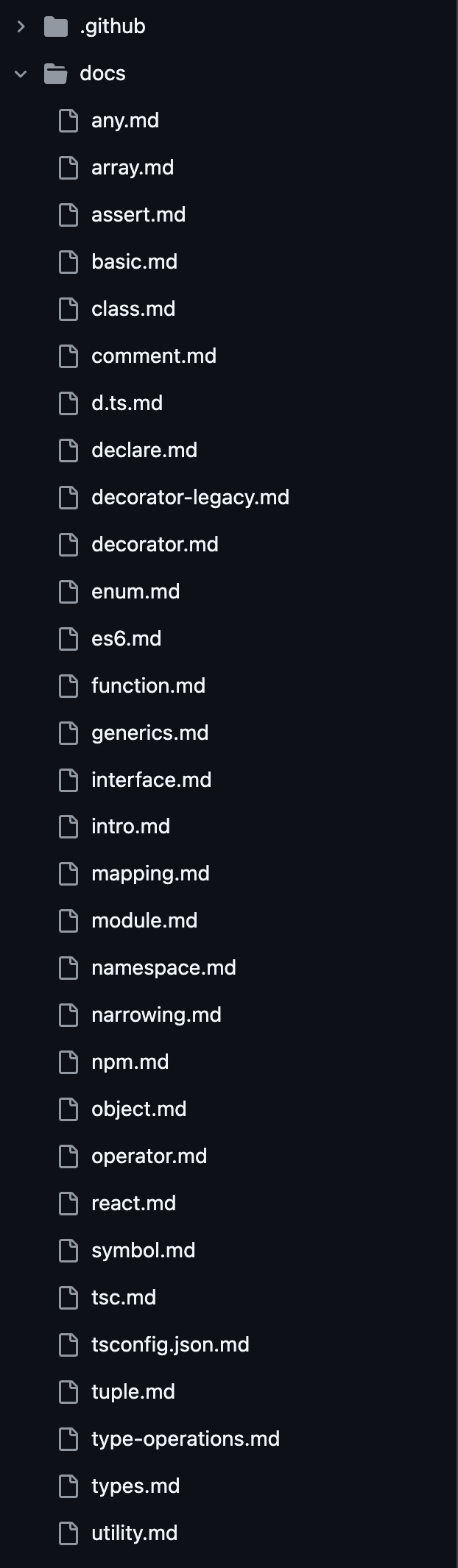Click the file icon beside react.md

point(68,1203)
